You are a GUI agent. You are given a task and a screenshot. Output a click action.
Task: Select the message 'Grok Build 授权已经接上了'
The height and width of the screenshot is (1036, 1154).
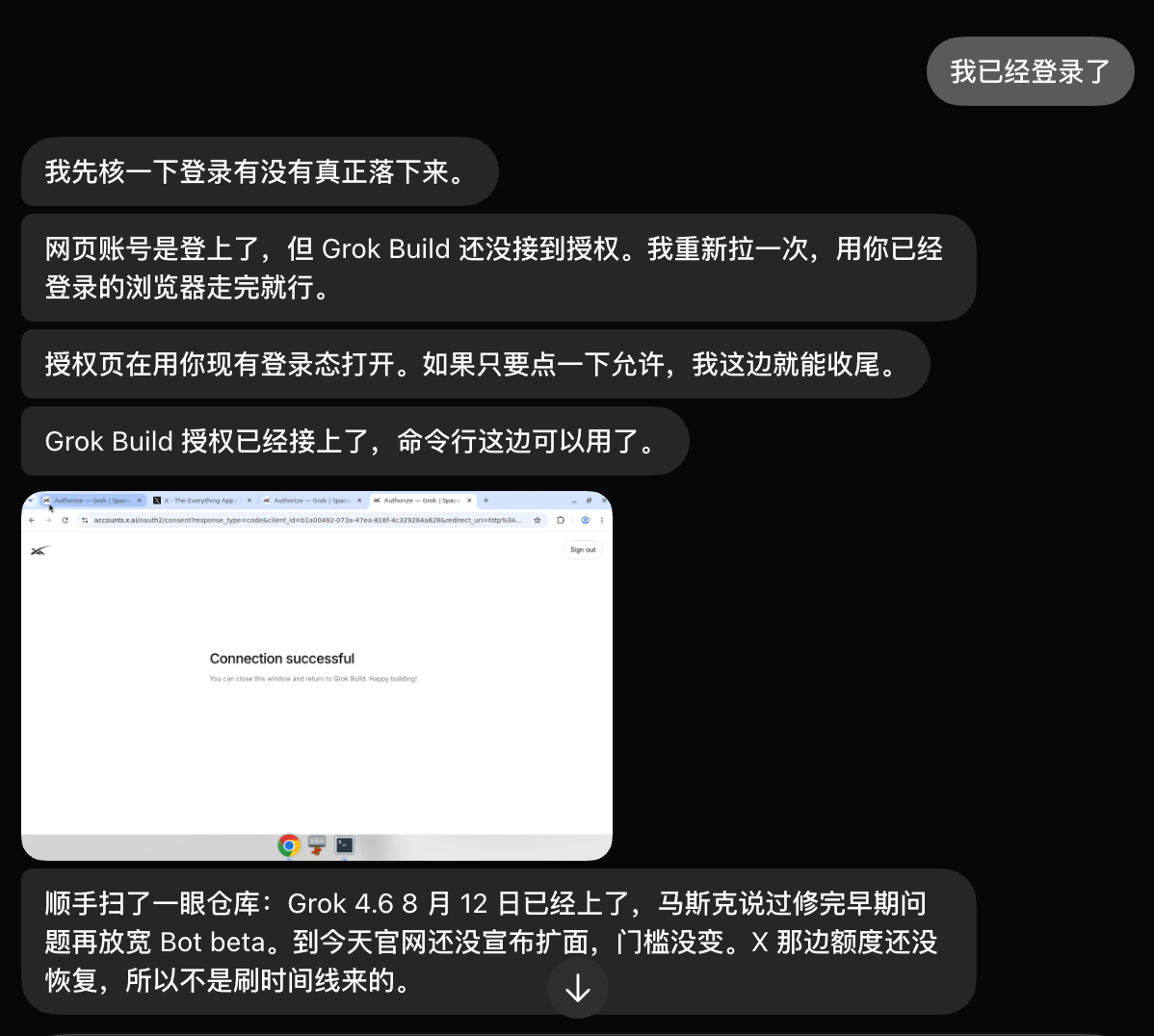[x=354, y=441]
